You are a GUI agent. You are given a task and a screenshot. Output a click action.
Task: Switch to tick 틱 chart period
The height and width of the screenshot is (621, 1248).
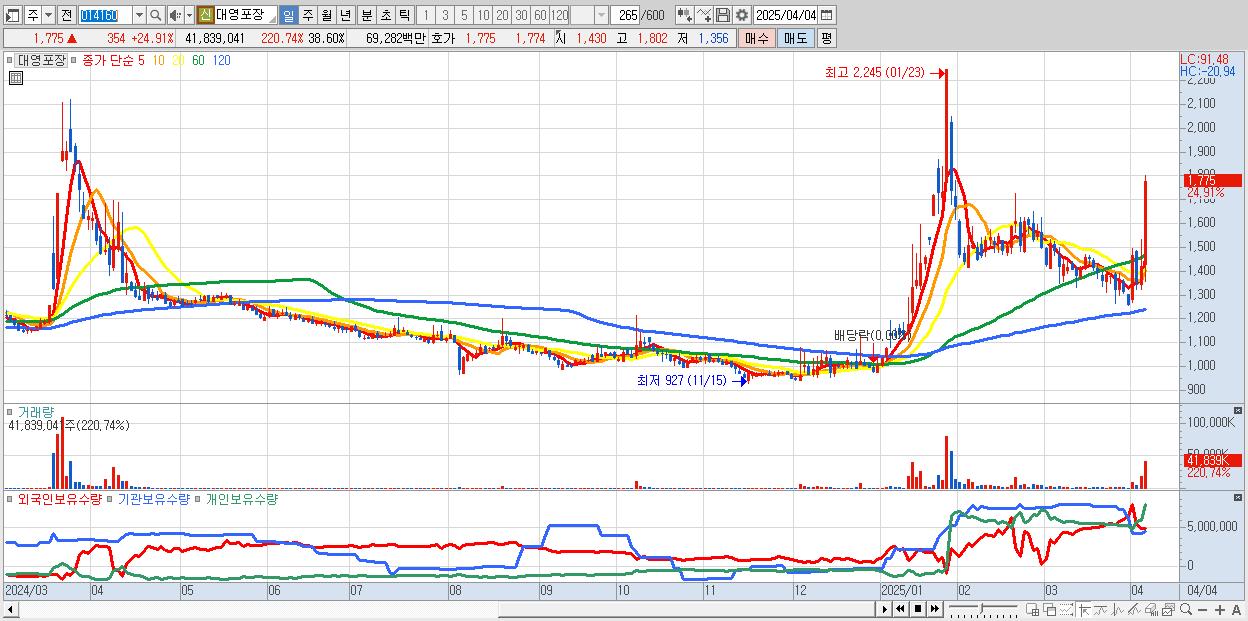(x=405, y=16)
